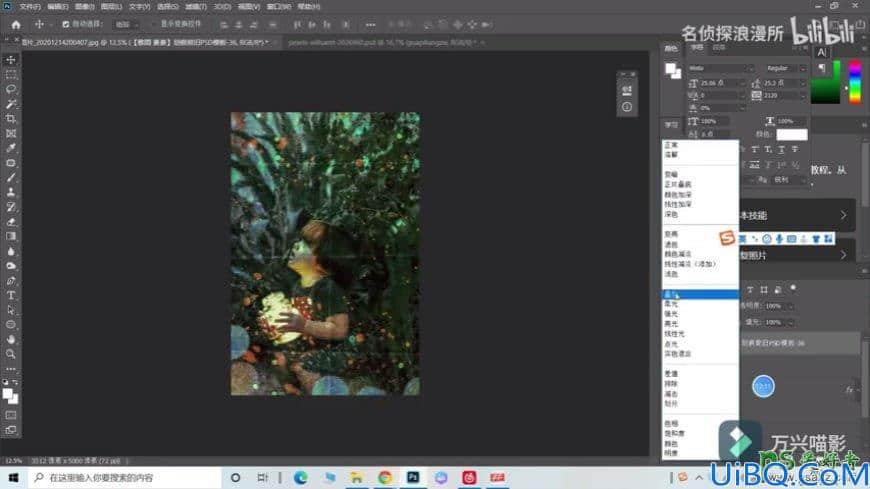Open the three-dots align options menu
Viewport: 870px width, 489px height.
tap(370, 24)
